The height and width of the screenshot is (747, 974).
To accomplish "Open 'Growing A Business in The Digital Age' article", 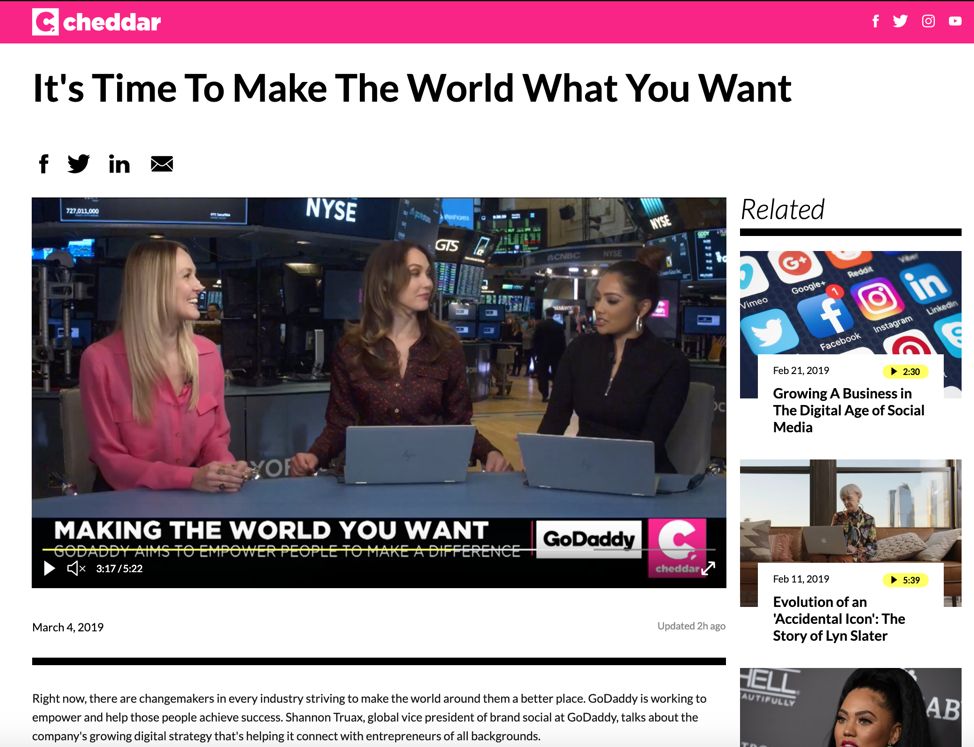I will (849, 410).
